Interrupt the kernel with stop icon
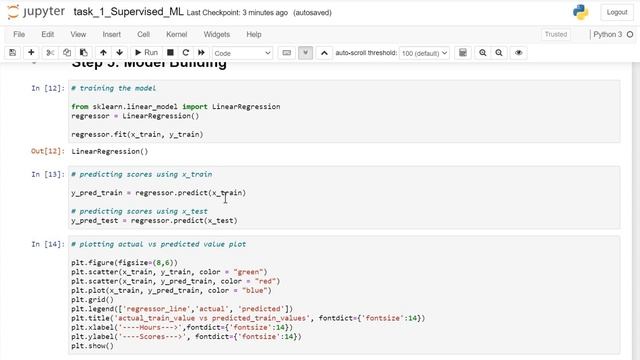Screen dimensions: 640x360 (x=170, y=53)
